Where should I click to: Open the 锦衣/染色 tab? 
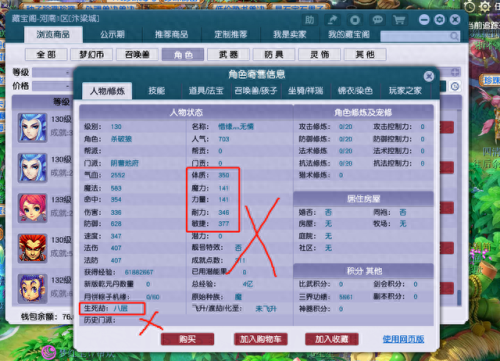pyautogui.click(x=355, y=91)
